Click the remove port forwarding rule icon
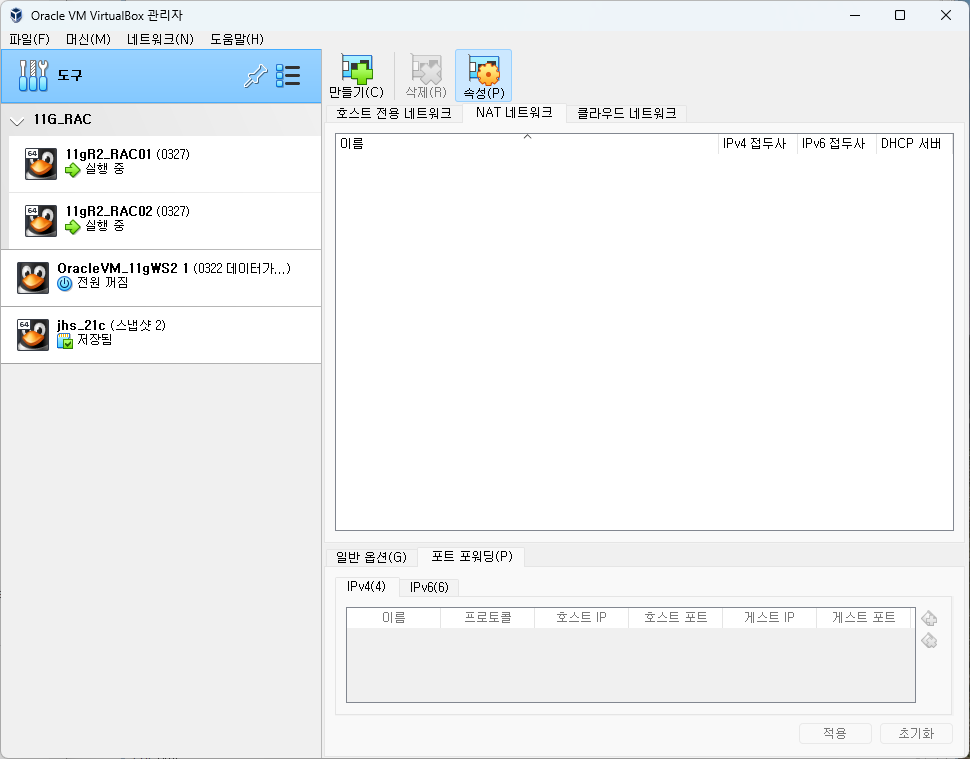Image resolution: width=970 pixels, height=759 pixels. [x=929, y=641]
